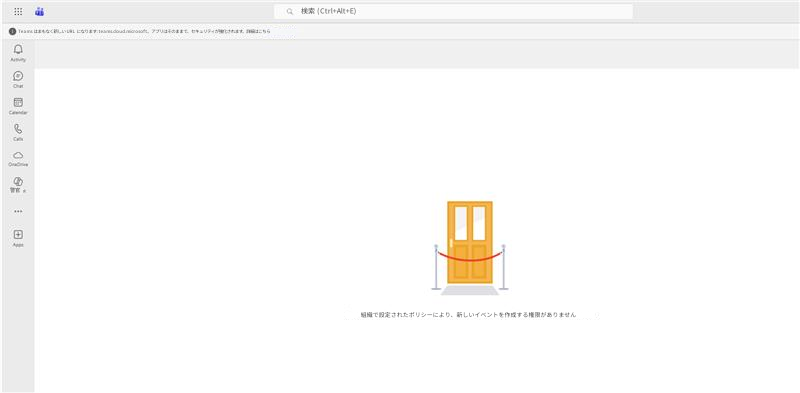The height and width of the screenshot is (393, 800).
Task: Switch to the Chat section
Action: 18,80
